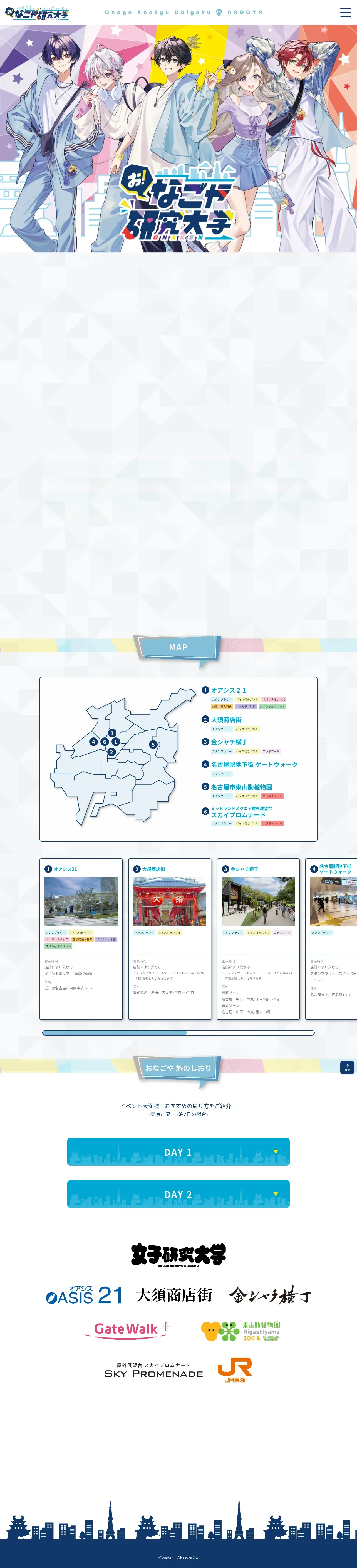The width and height of the screenshot is (357, 1568).
Task: Click the スタンプラリー tag under ゲートウォーク in the map list
Action: pos(222,774)
